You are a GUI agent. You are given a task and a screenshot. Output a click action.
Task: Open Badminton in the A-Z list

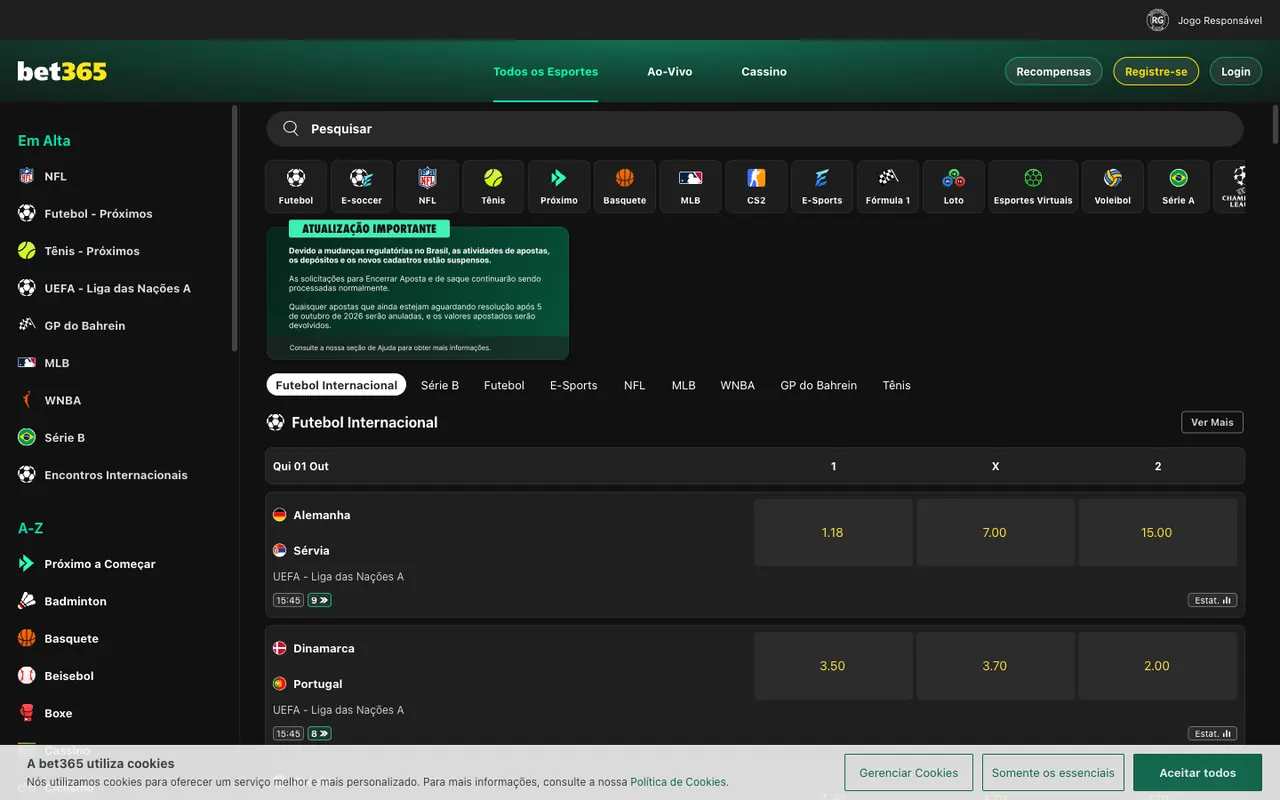pyautogui.click(x=75, y=601)
